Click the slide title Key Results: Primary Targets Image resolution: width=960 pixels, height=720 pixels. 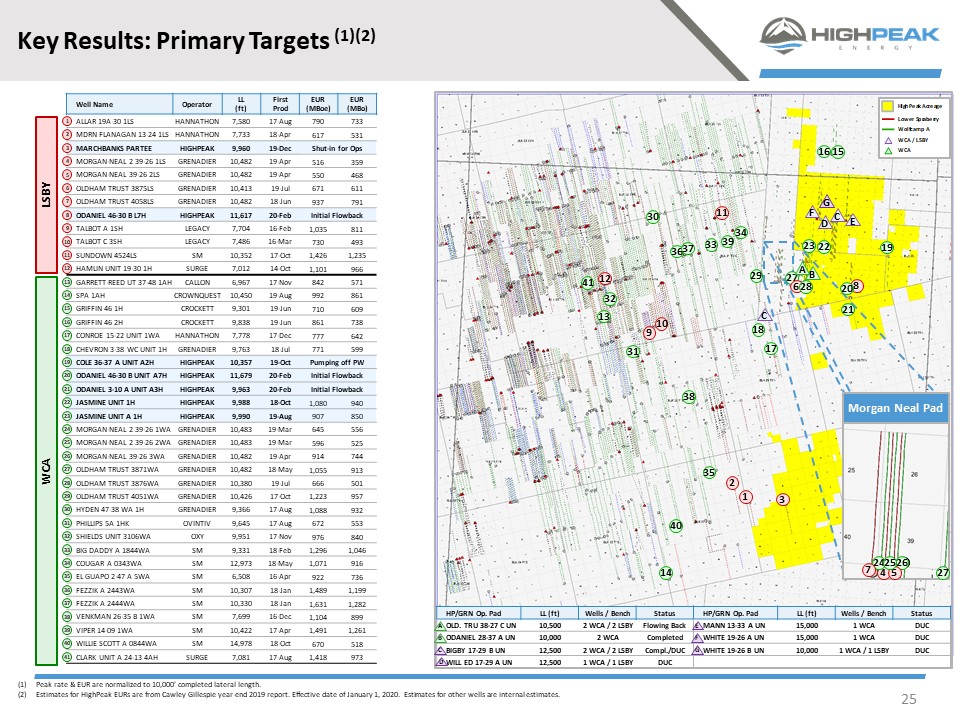(x=196, y=40)
